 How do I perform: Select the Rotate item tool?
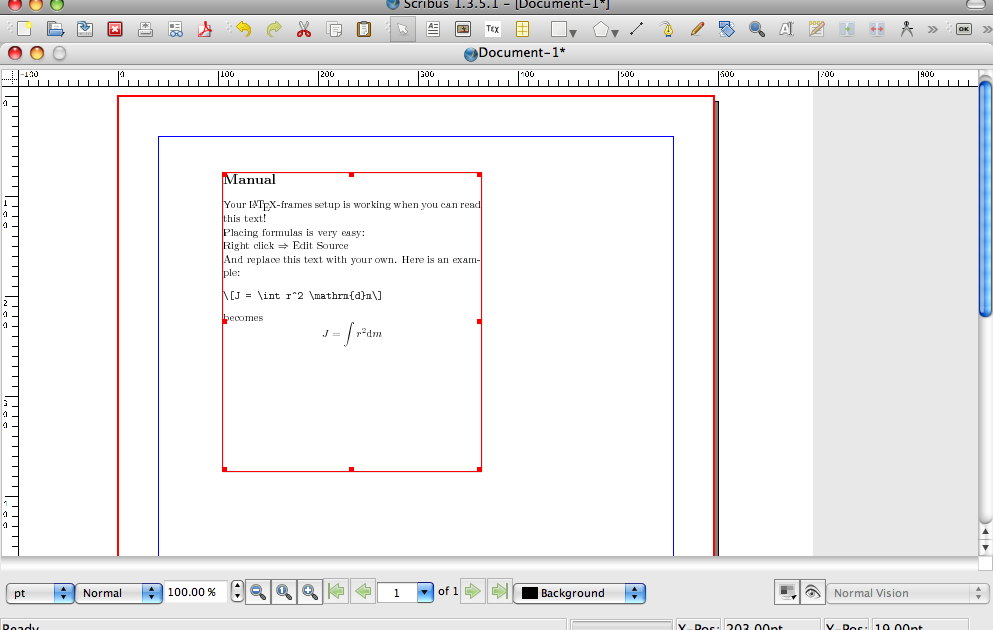[726, 29]
